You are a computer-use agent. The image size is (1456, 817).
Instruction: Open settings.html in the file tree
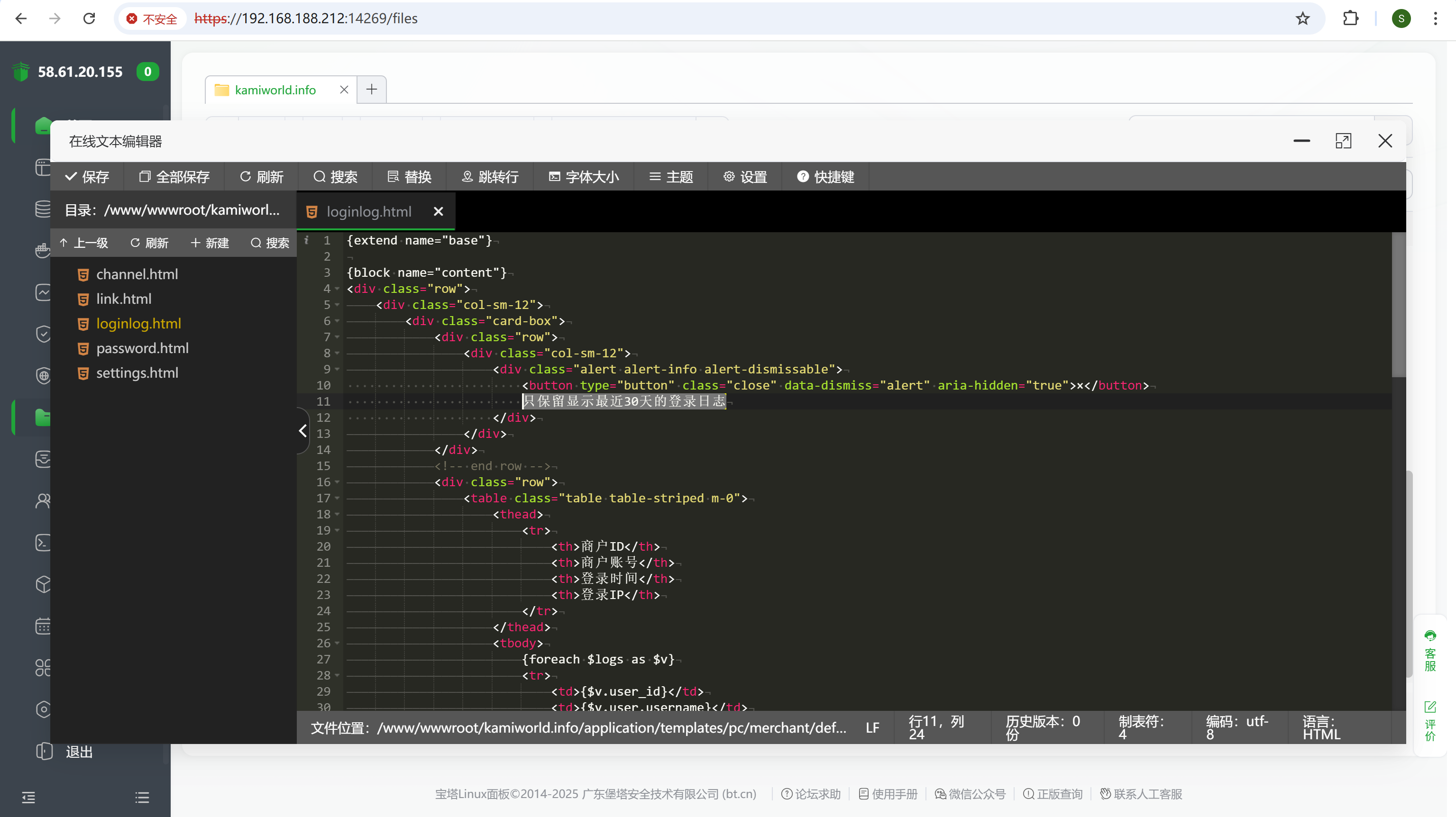(137, 373)
